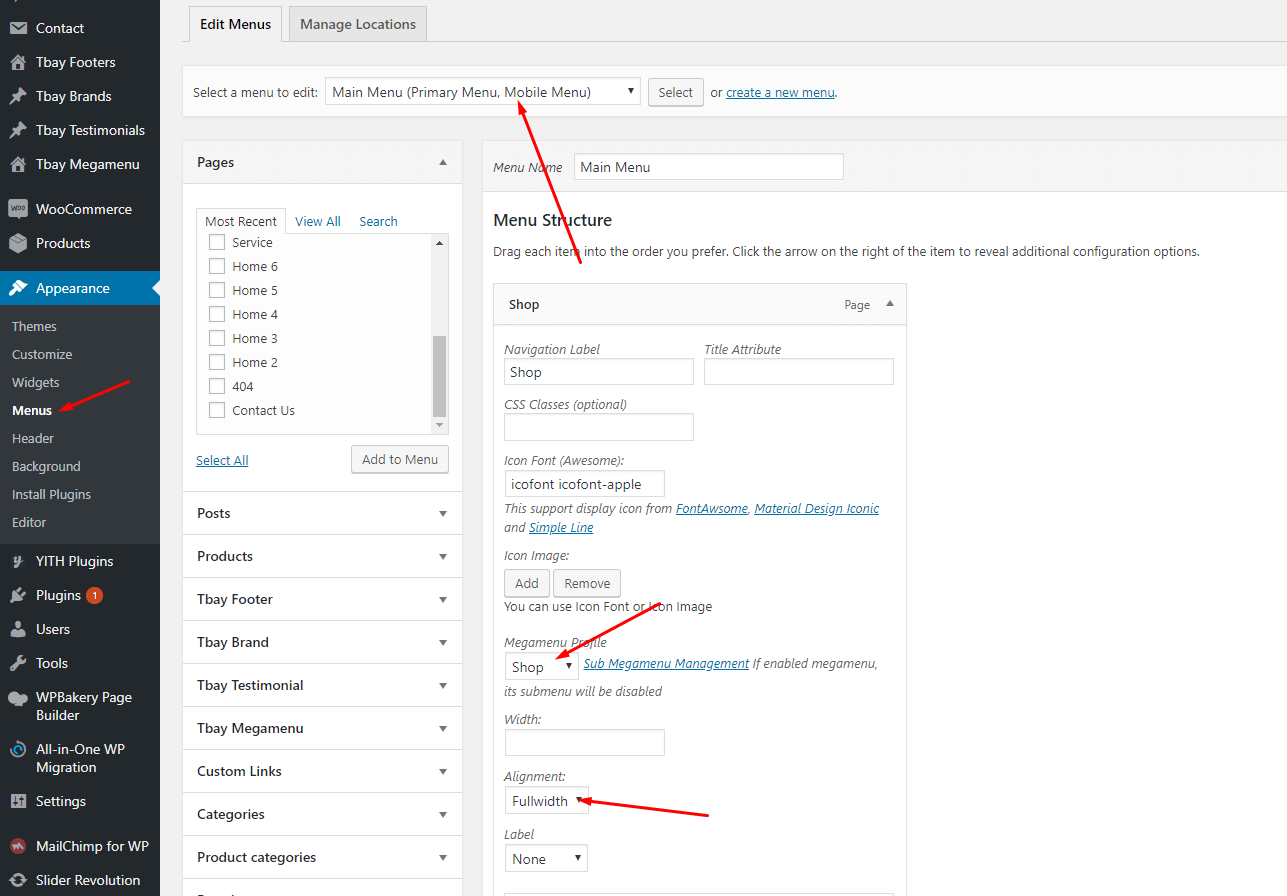Click the Settings icon in sidebar
This screenshot has height=896, width=1287.
[18, 801]
